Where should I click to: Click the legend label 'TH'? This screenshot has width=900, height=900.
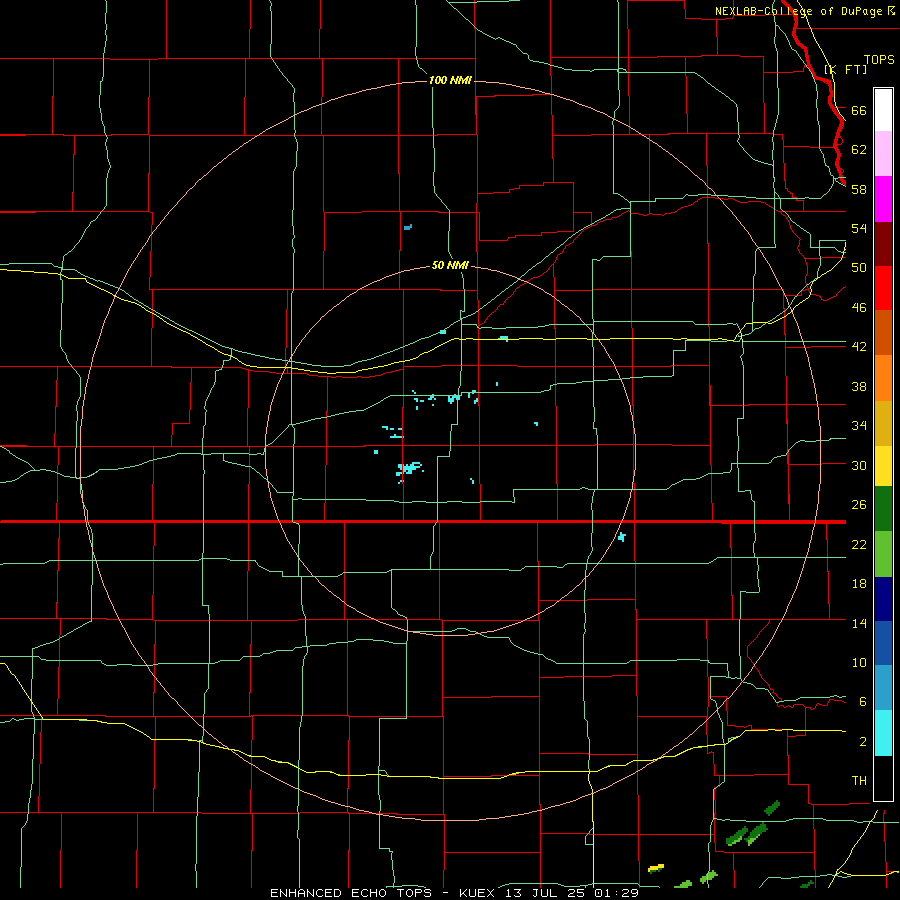point(859,781)
